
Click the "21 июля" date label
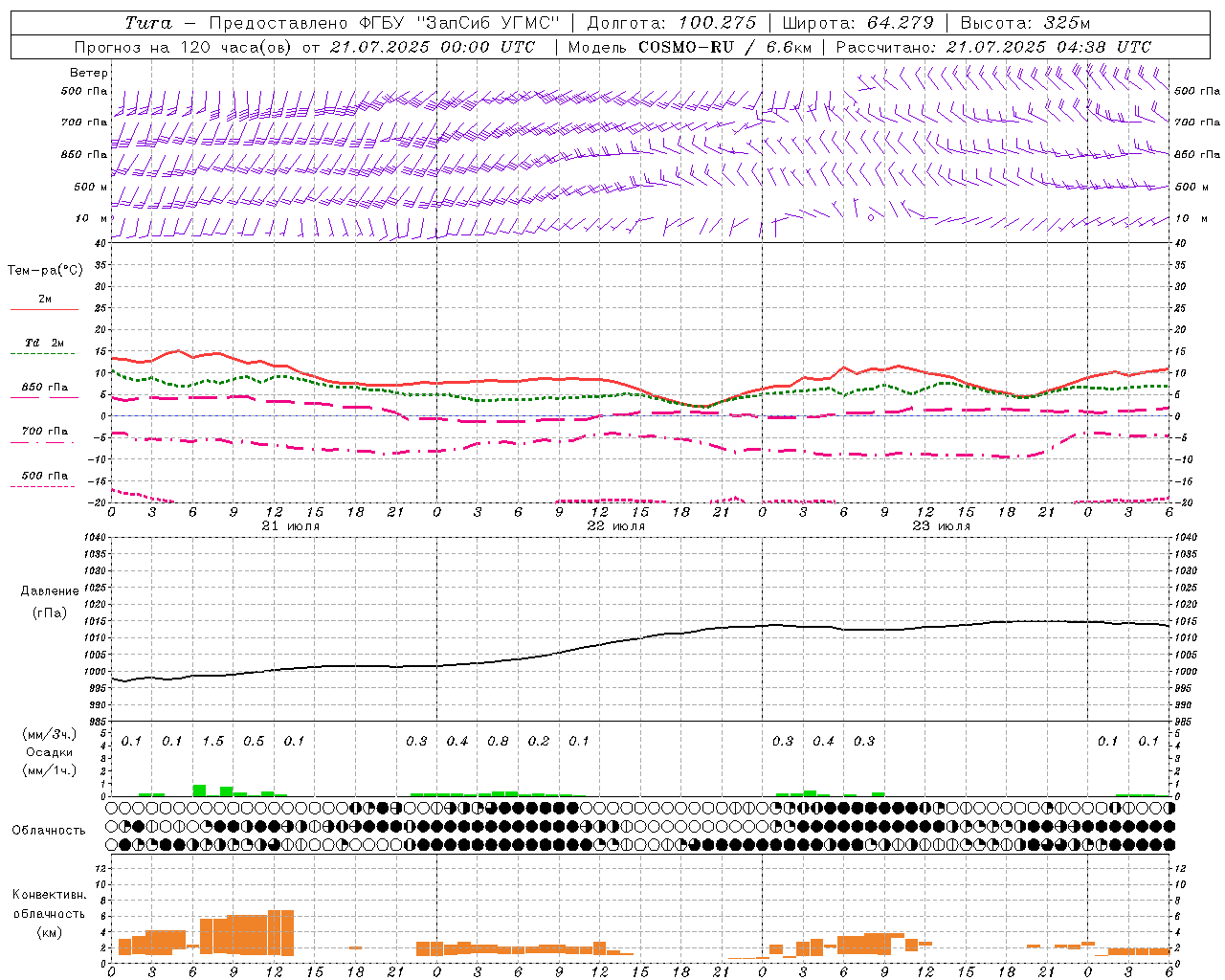[x=291, y=526]
